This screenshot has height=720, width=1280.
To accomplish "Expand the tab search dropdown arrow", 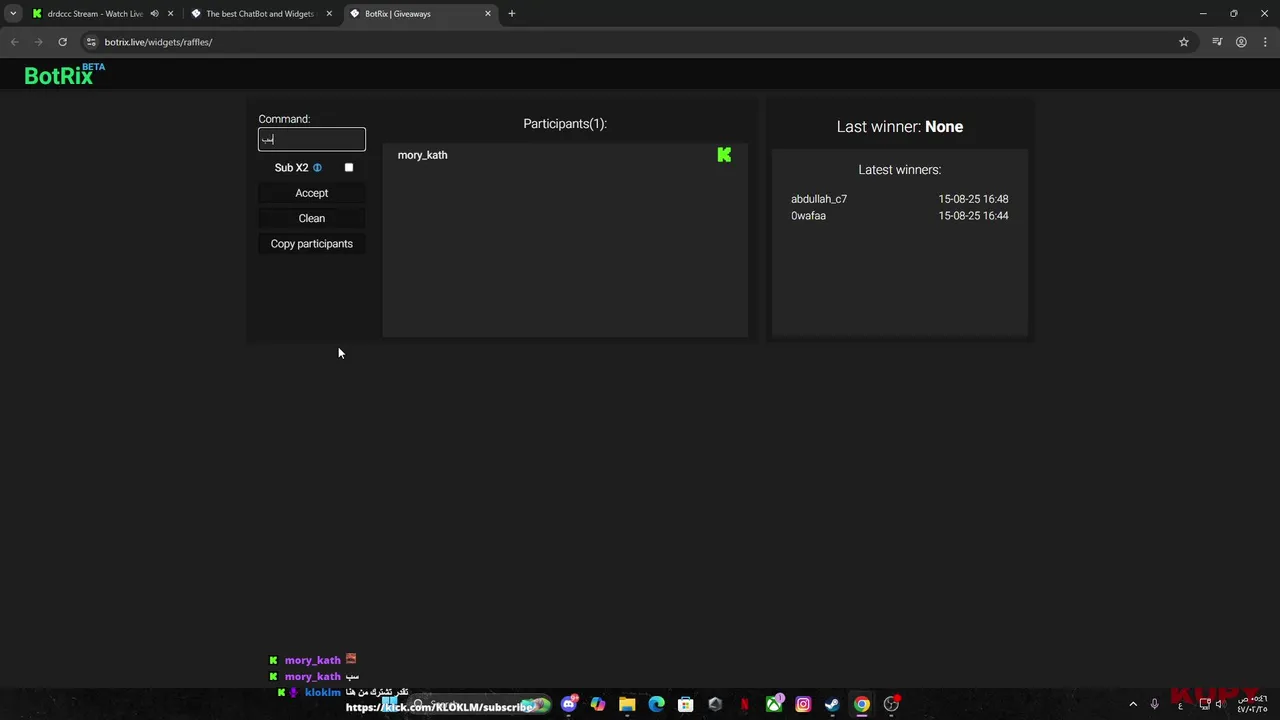I will [13, 14].
